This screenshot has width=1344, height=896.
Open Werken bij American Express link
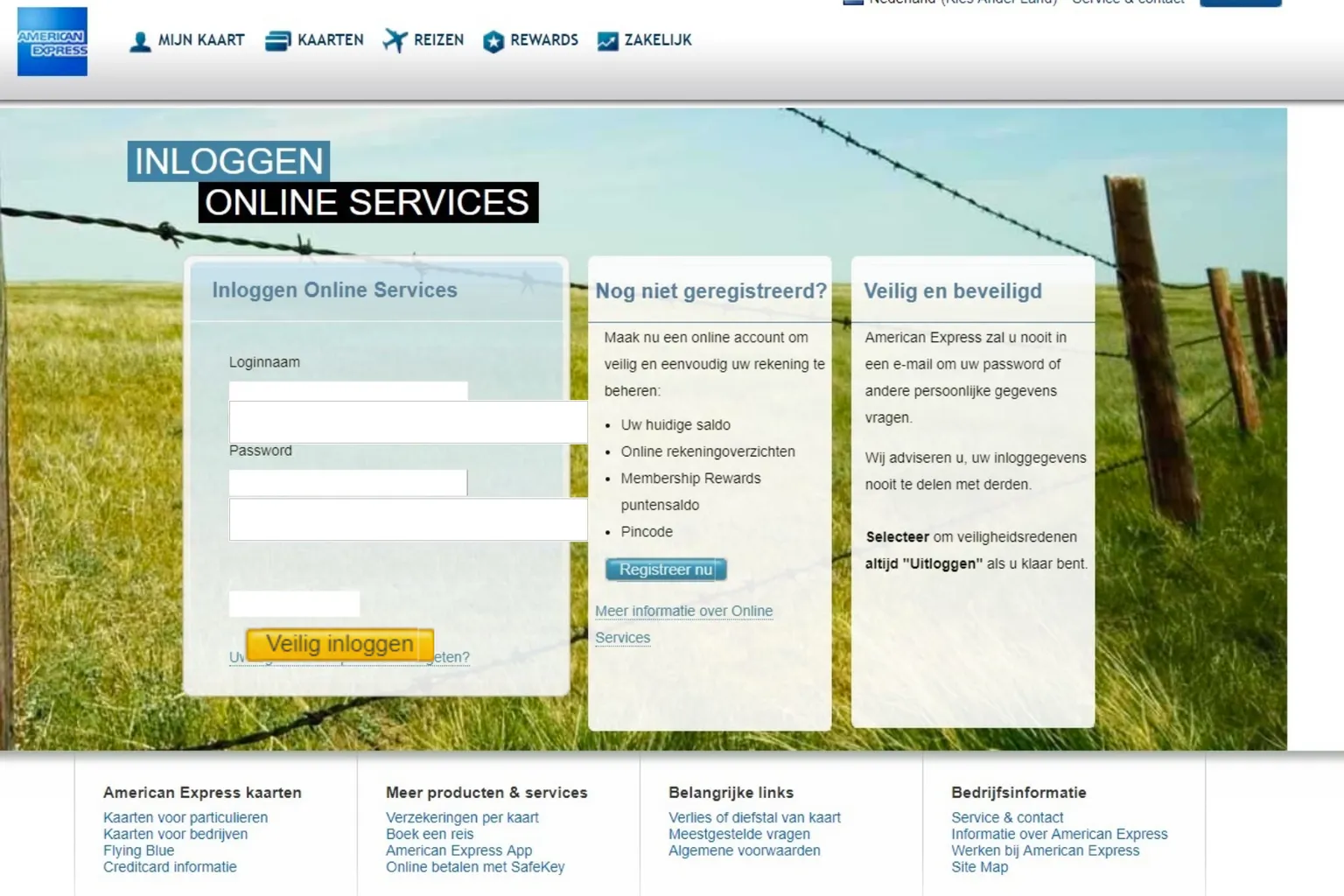point(1045,850)
